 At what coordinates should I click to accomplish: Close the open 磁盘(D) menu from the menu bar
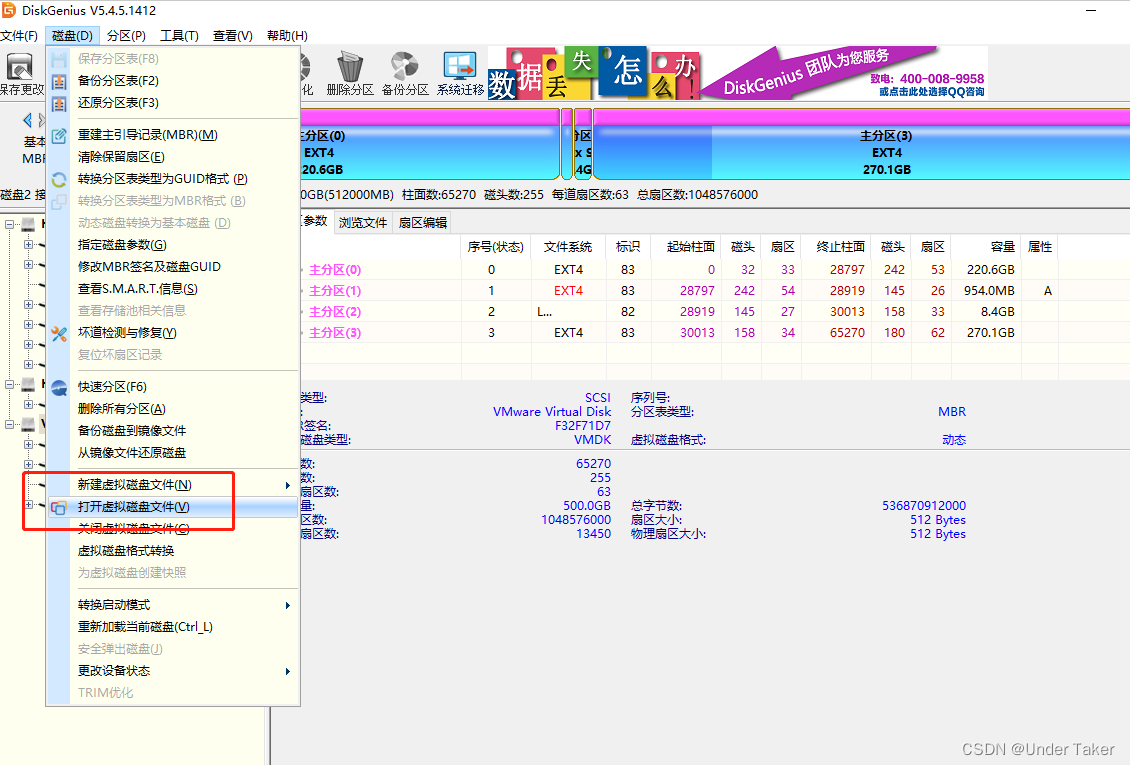(72, 35)
